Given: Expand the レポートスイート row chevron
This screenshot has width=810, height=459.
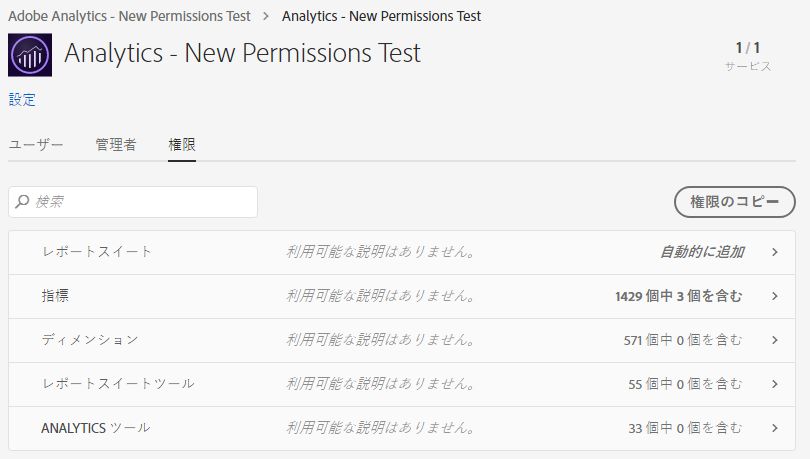Looking at the screenshot, I should point(775,252).
